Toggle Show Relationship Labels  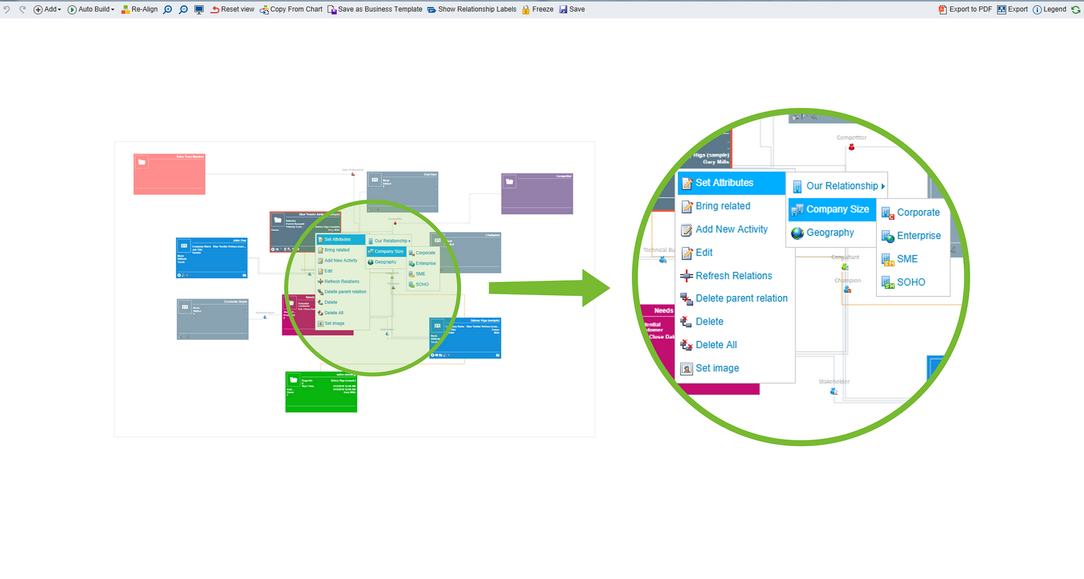tap(472, 9)
